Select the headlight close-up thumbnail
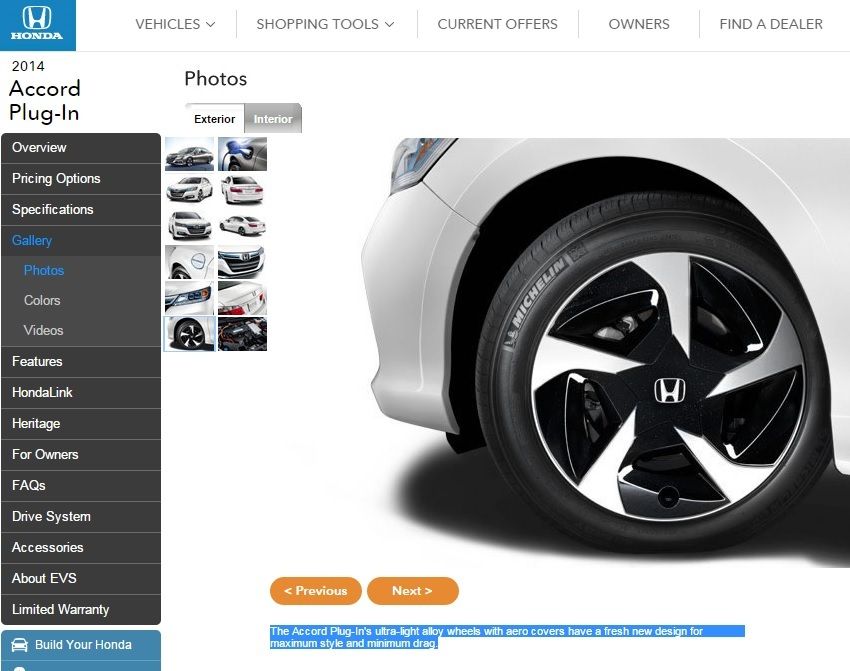This screenshot has width=850, height=671. click(189, 298)
